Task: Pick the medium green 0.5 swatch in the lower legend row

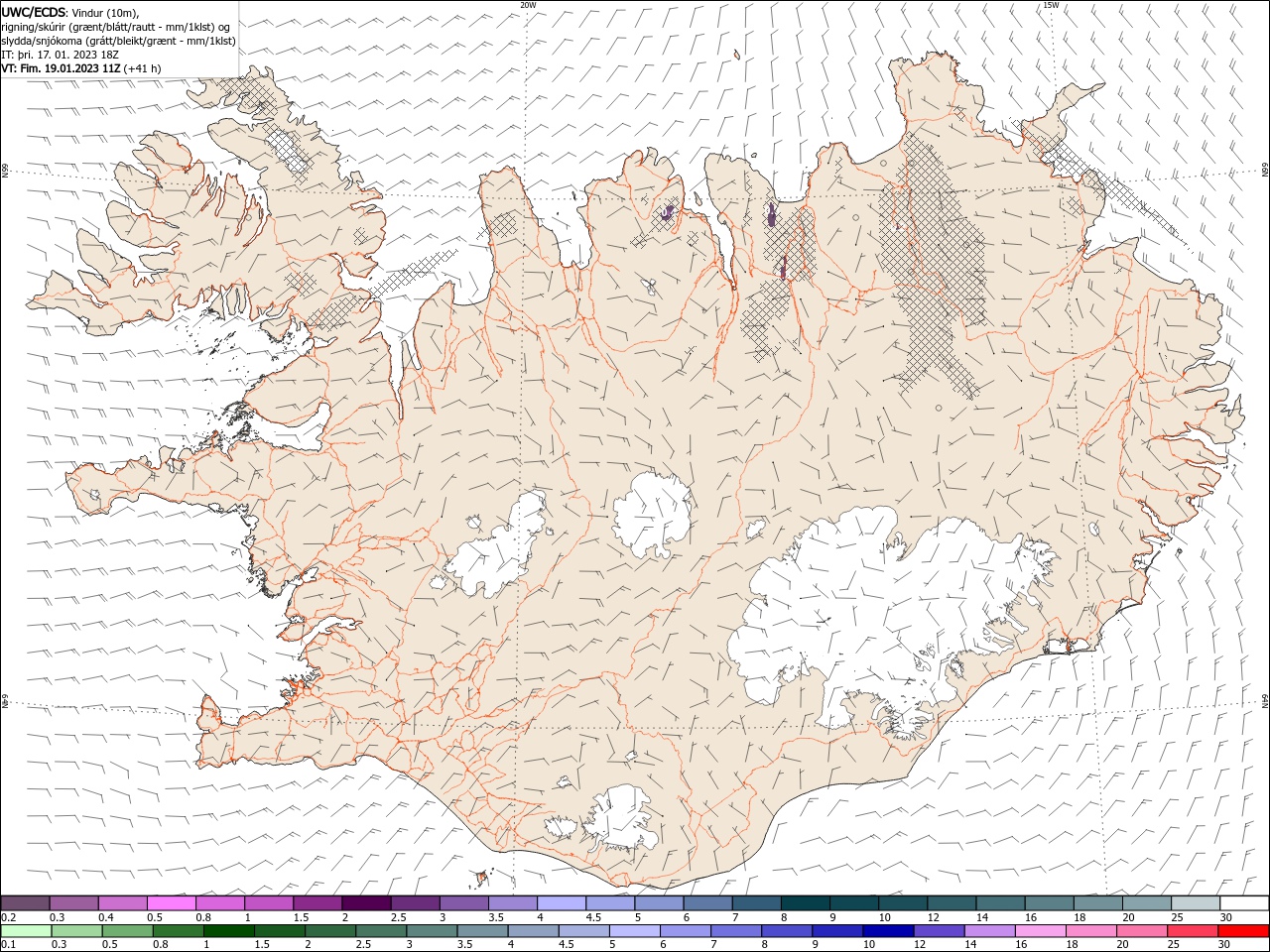Action: click(x=128, y=931)
